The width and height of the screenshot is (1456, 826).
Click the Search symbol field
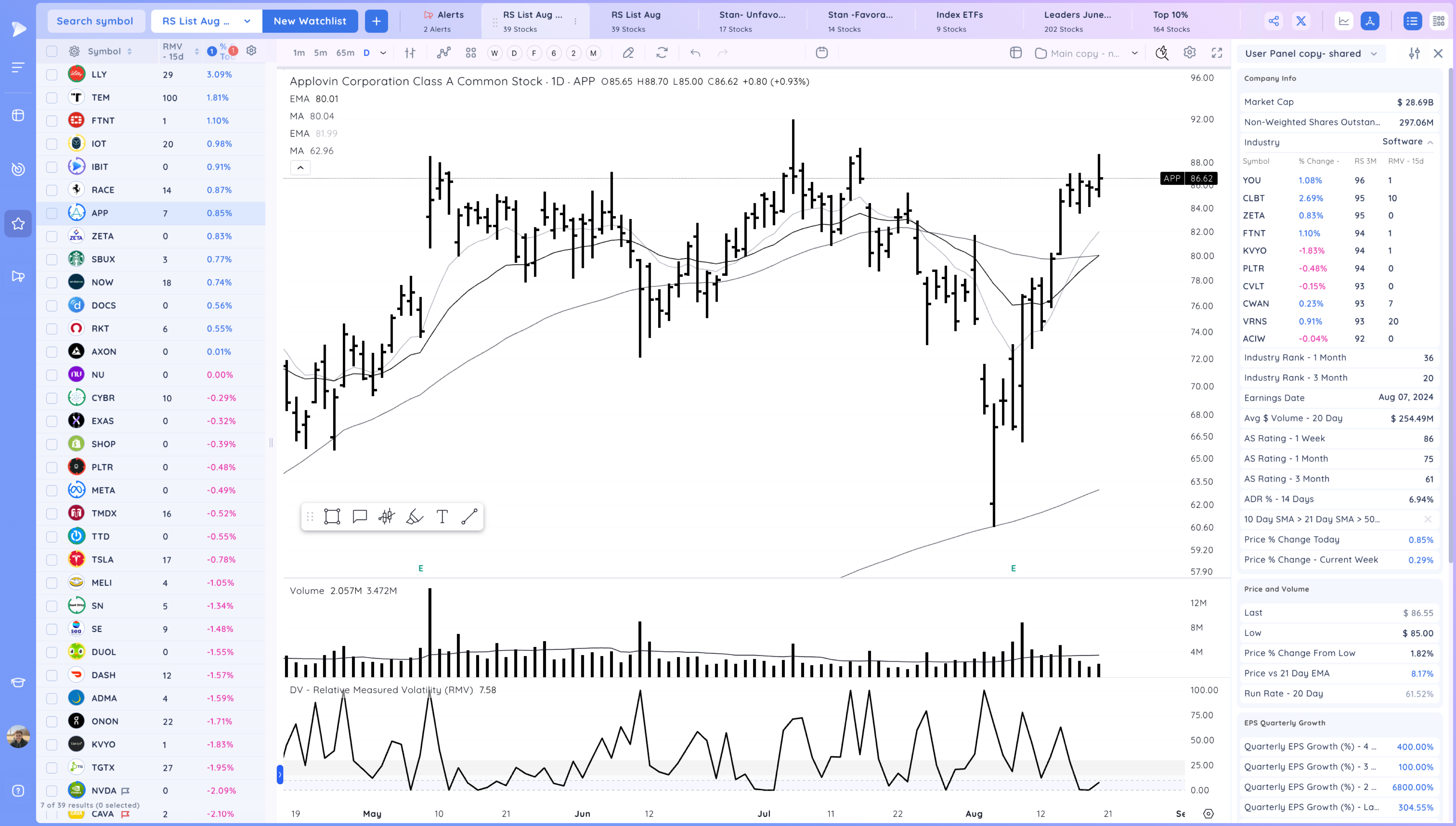click(x=95, y=21)
